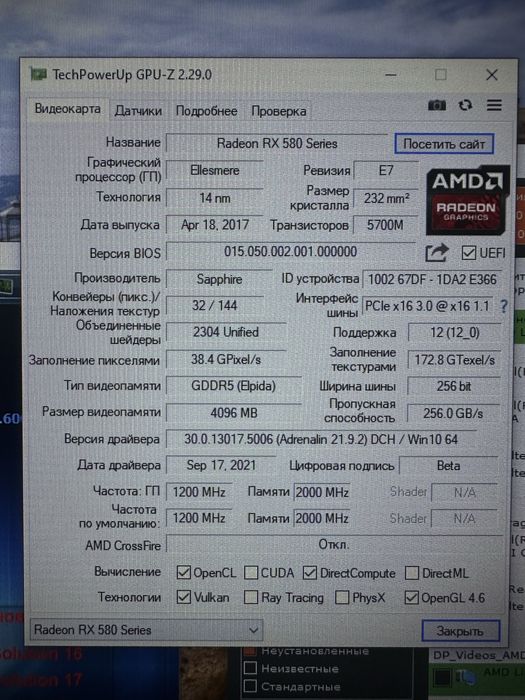This screenshot has height=700, width=525.
Task: Click the Apr 18, 2017 release date field
Action: coord(215,225)
